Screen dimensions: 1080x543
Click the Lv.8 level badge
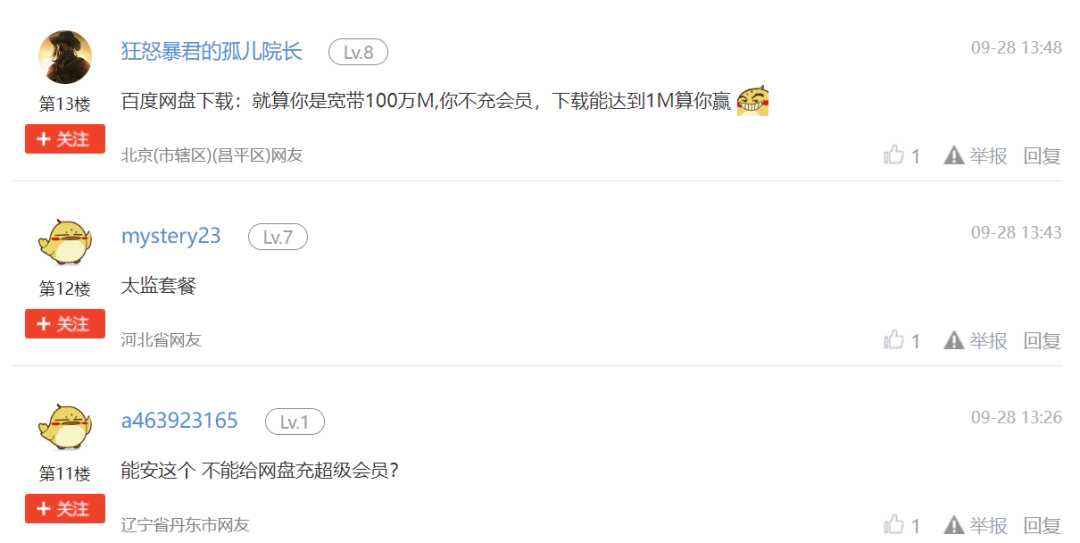[x=358, y=52]
